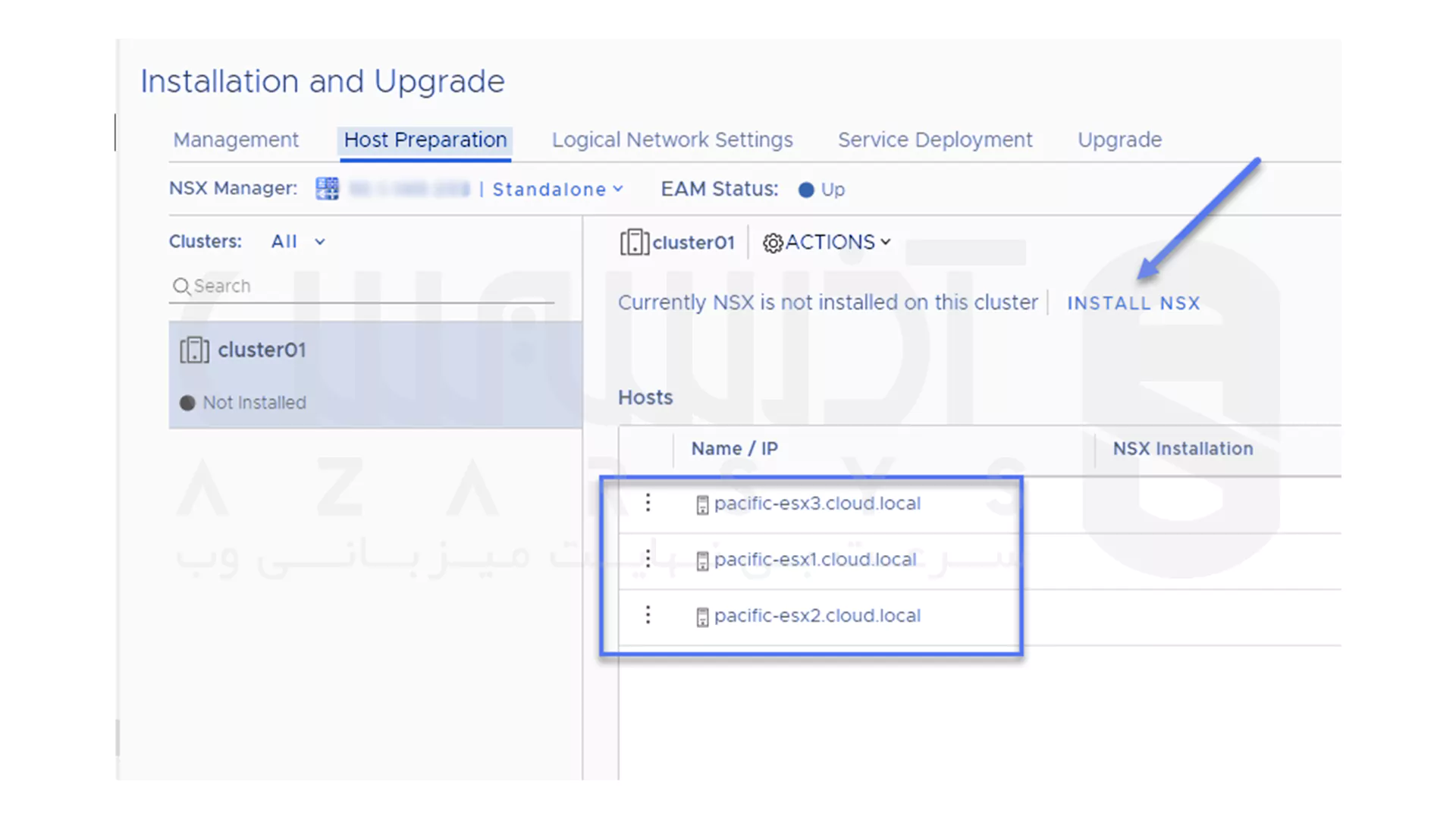Click the search magnifier icon
Image resolution: width=1456 pixels, height=819 pixels.
click(x=181, y=287)
